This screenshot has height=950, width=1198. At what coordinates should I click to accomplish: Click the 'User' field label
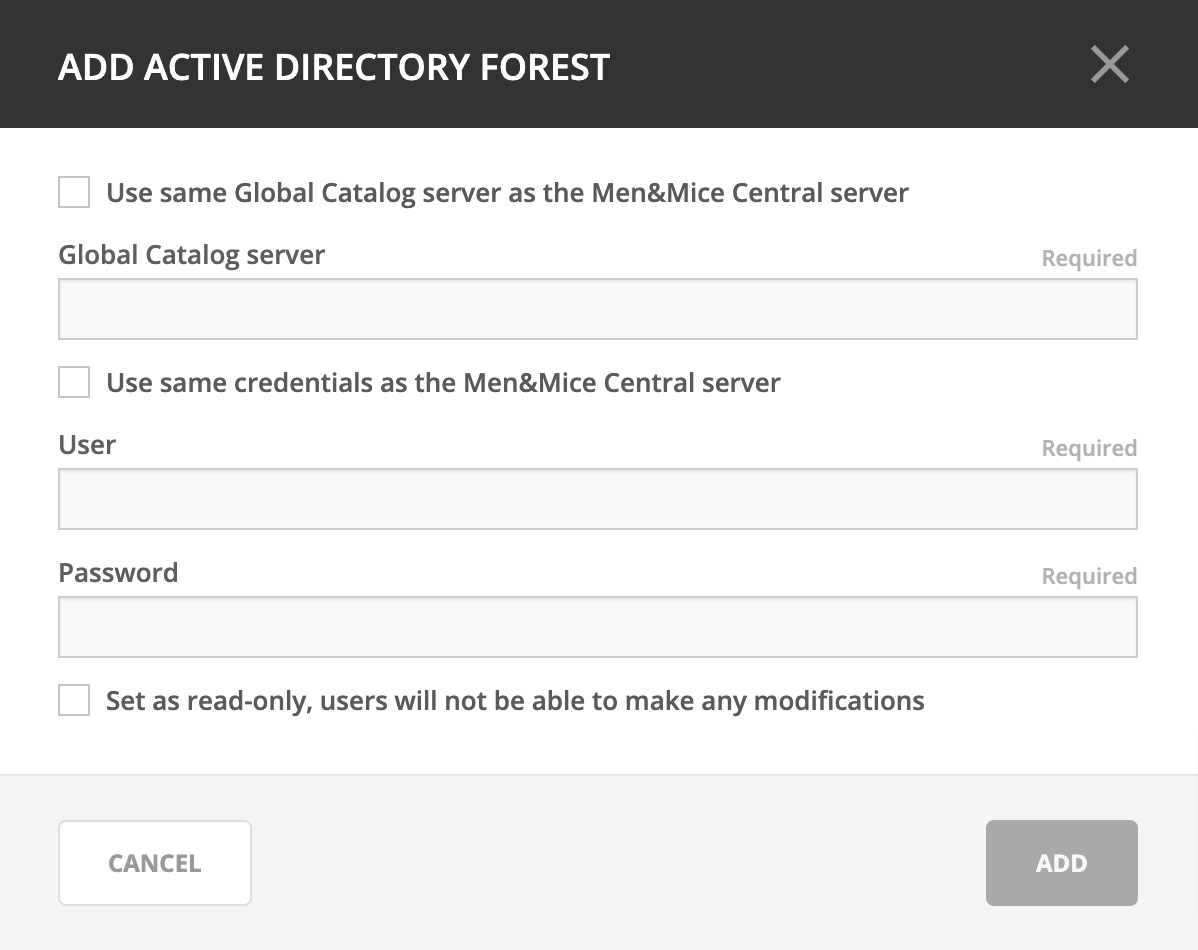[87, 445]
